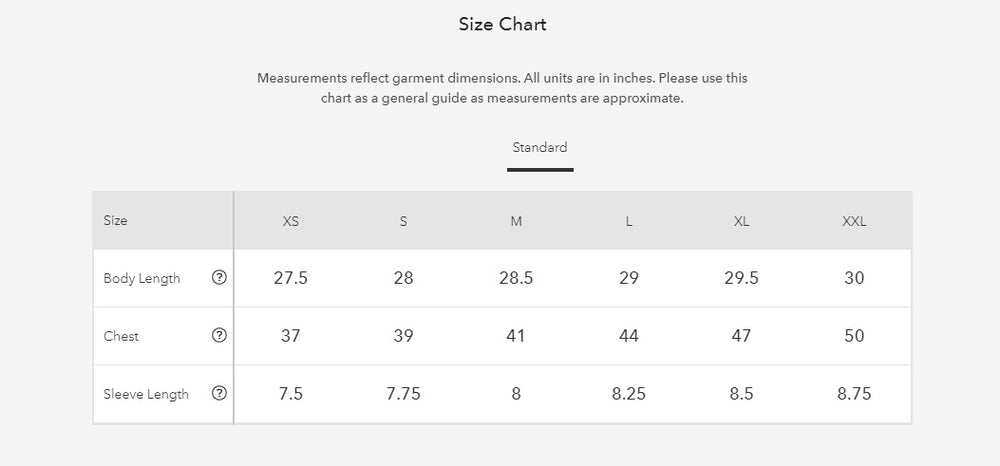Select the chest value 44 cell

(x=629, y=336)
